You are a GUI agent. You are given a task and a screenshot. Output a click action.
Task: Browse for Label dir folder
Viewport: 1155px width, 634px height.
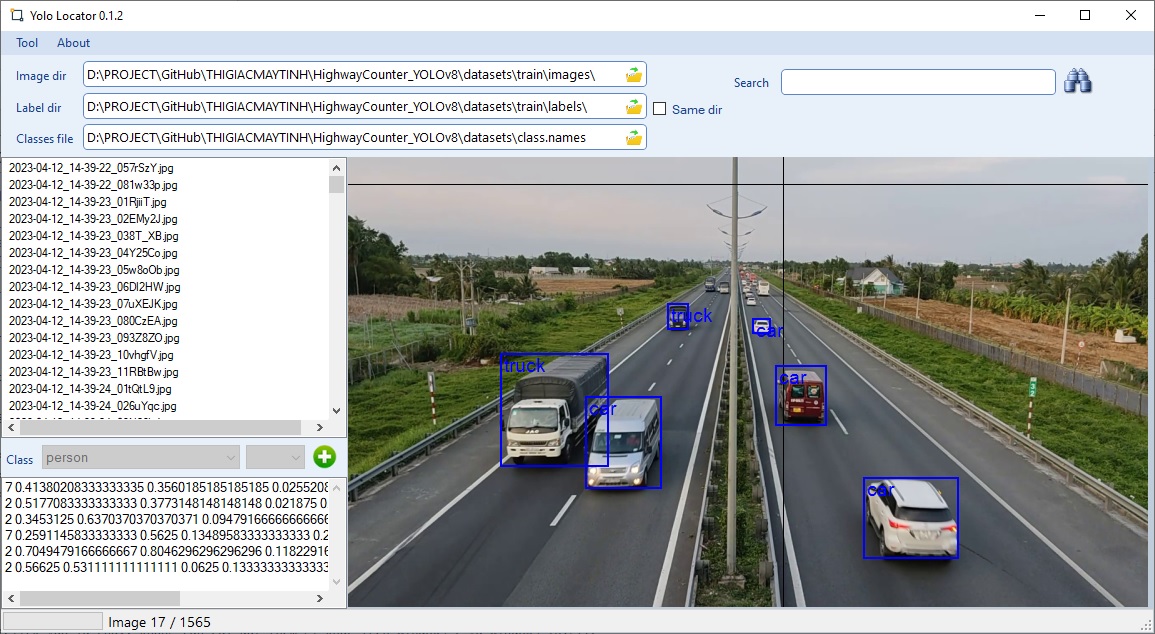tap(634, 107)
